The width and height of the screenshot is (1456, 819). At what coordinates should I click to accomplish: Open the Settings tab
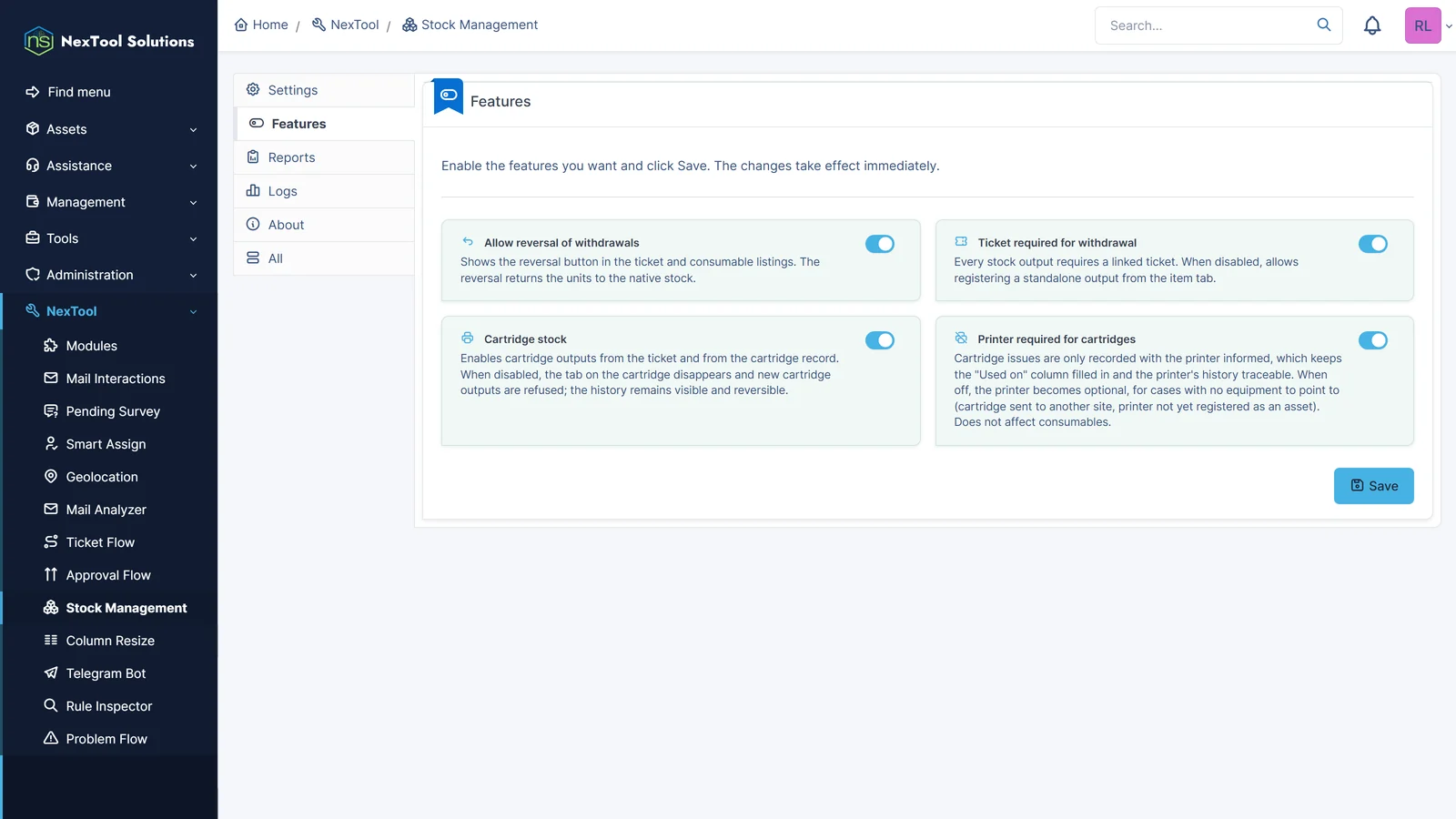pyautogui.click(x=324, y=90)
